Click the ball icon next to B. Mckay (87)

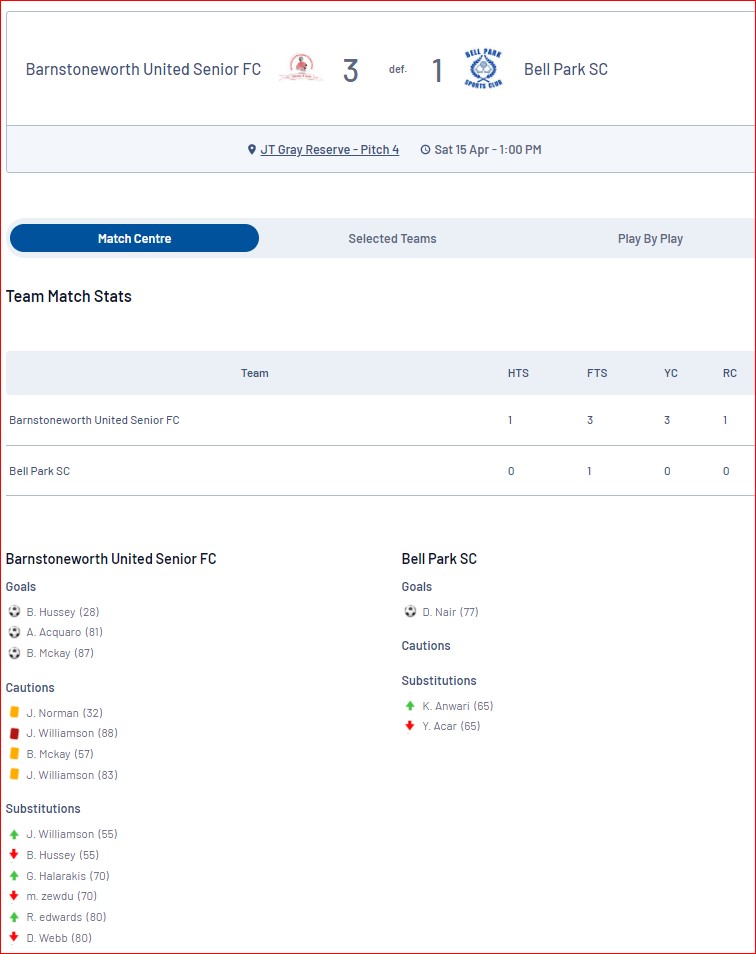point(15,653)
